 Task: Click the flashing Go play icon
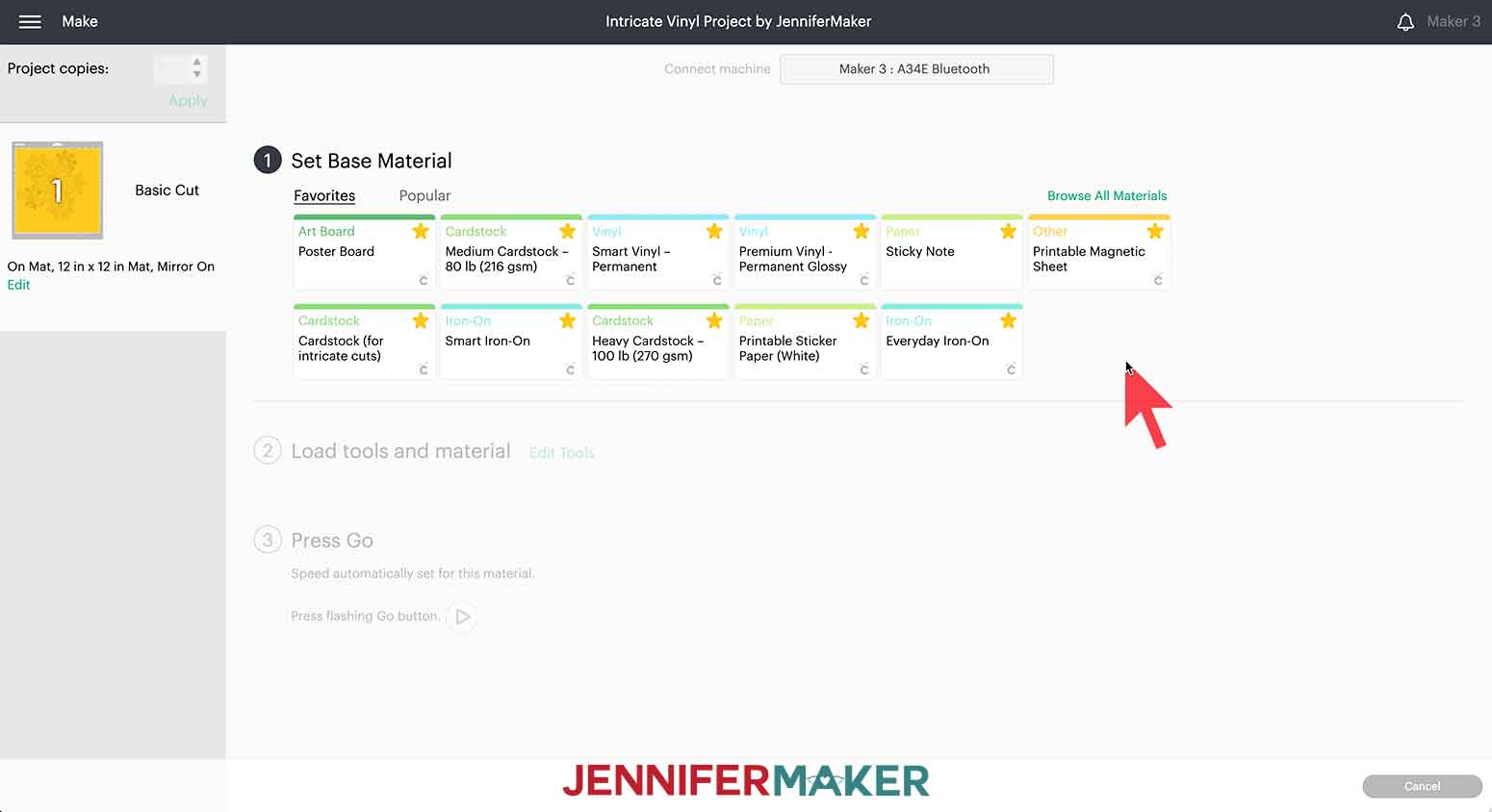[463, 617]
